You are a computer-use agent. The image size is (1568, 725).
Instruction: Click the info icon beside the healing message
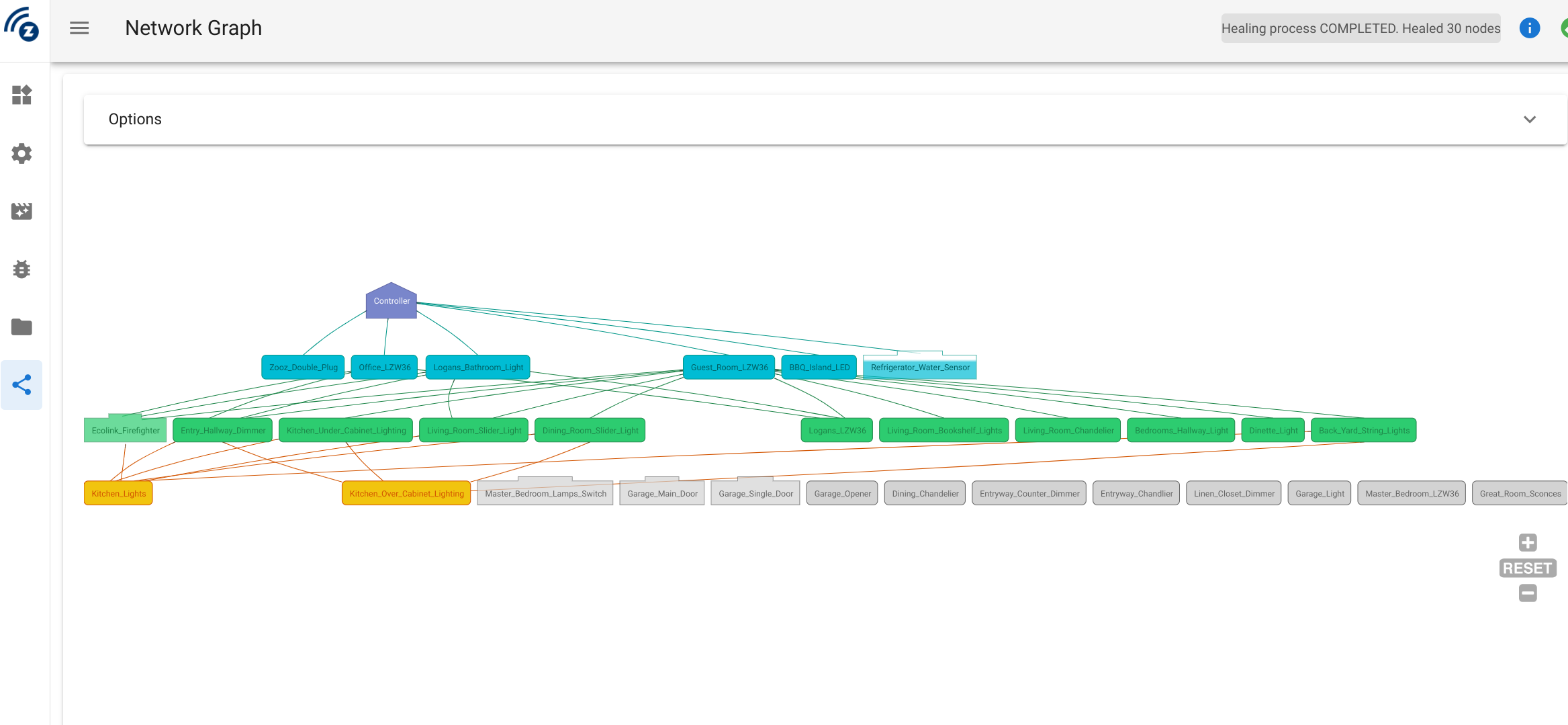[1530, 28]
